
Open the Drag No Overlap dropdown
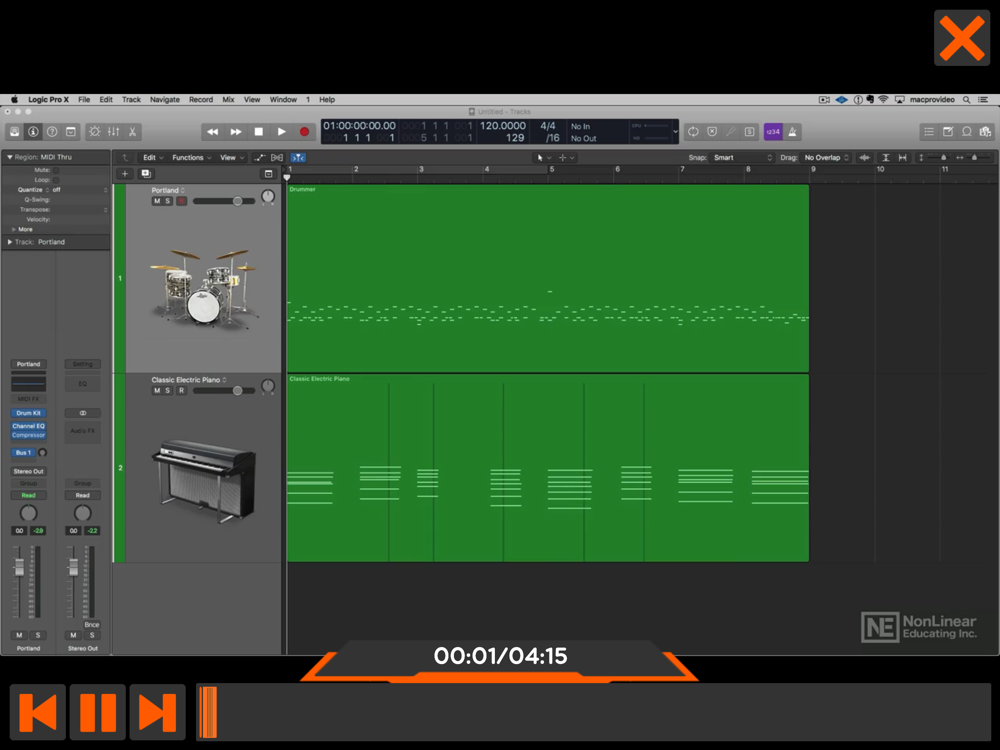[827, 158]
